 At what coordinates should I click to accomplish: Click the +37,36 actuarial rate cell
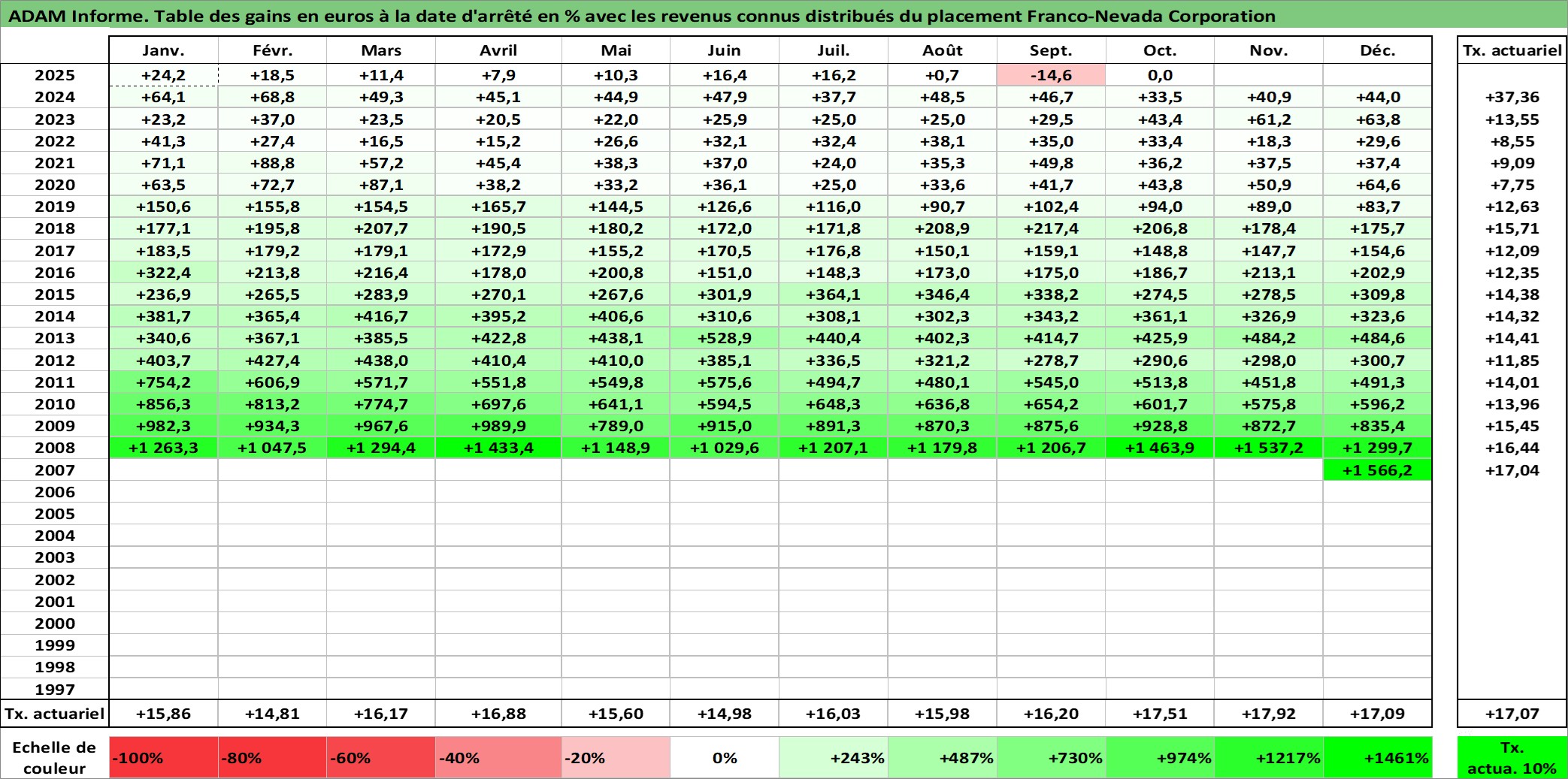click(x=1512, y=97)
